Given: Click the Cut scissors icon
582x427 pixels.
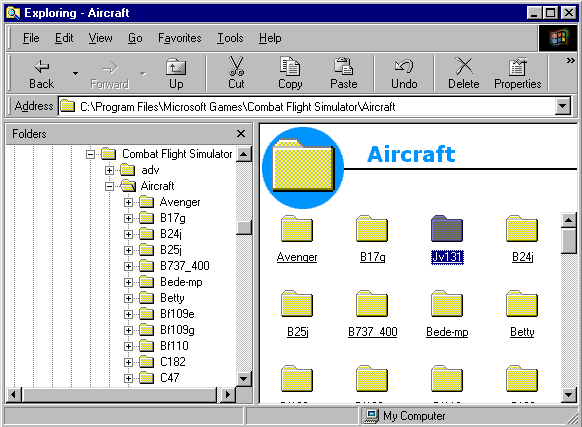Looking at the screenshot, I should click(236, 66).
